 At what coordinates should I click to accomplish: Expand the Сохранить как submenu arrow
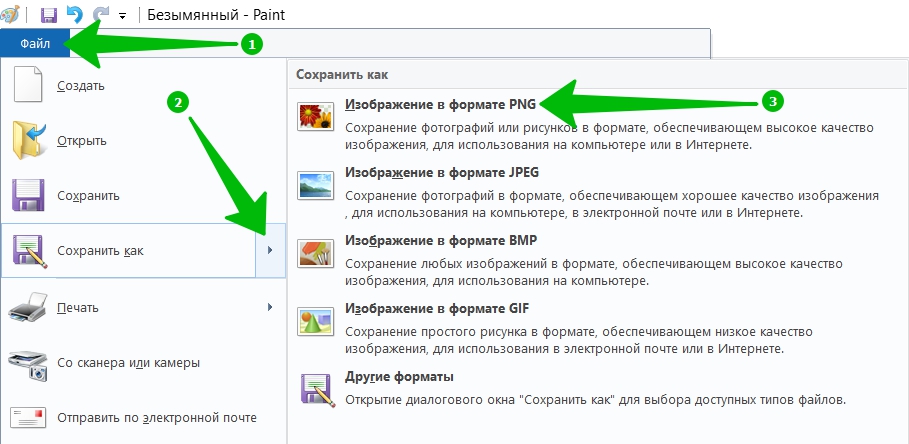[270, 250]
